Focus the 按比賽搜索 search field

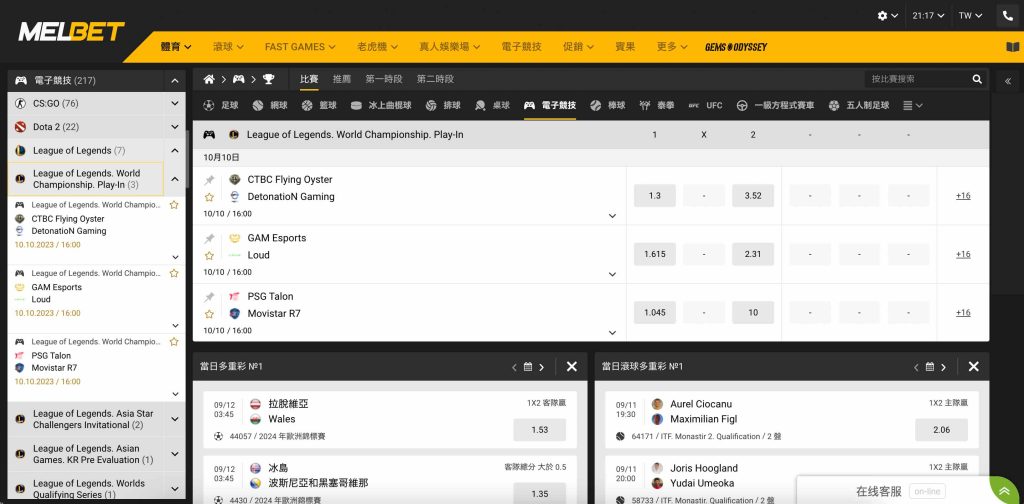pyautogui.click(x=918, y=79)
